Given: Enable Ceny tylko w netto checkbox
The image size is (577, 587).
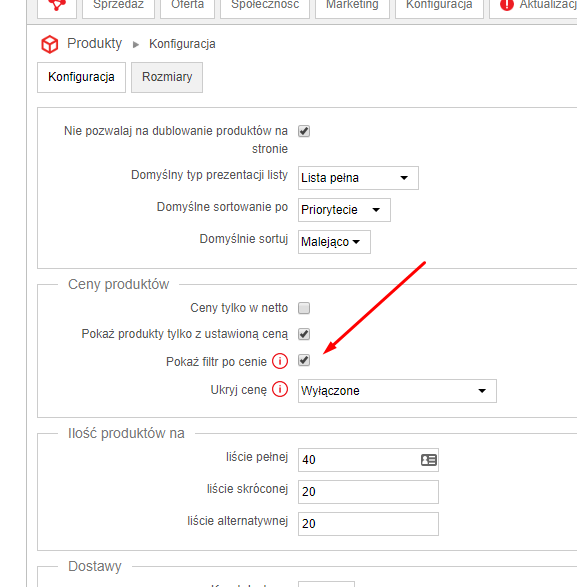Looking at the screenshot, I should [304, 308].
